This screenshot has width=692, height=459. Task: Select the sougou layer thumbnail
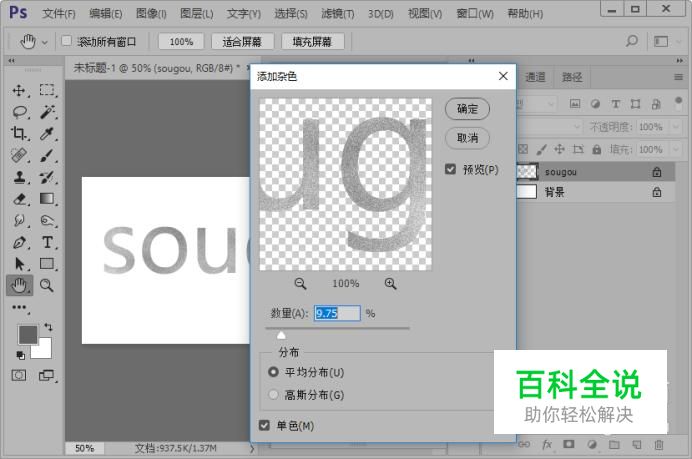[527, 172]
